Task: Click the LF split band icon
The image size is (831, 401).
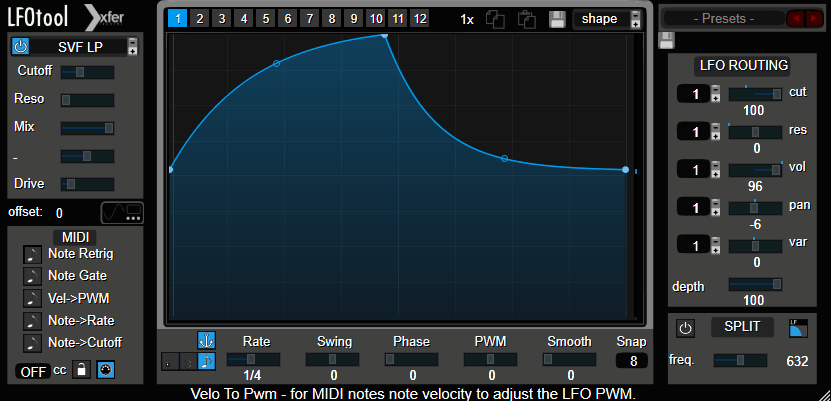Action: point(798,328)
